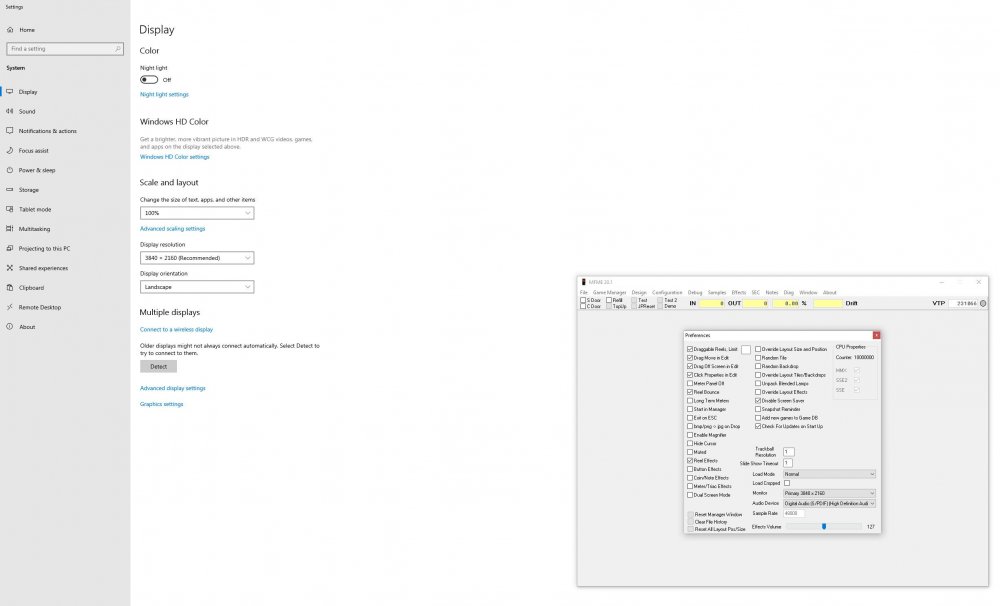The width and height of the screenshot is (1000, 606).
Task: Open the Configuration menu
Action: (x=667, y=292)
